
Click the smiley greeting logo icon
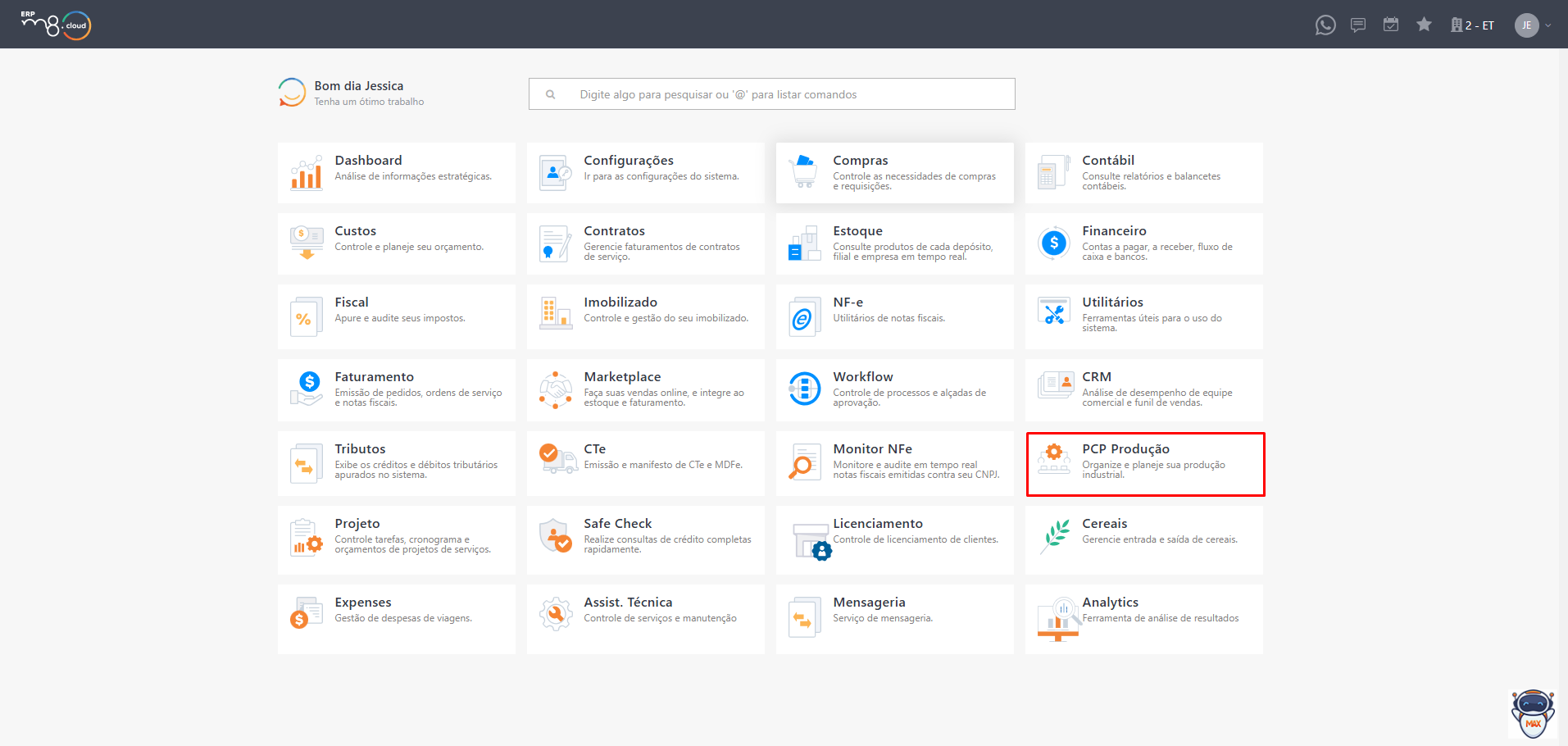292,92
